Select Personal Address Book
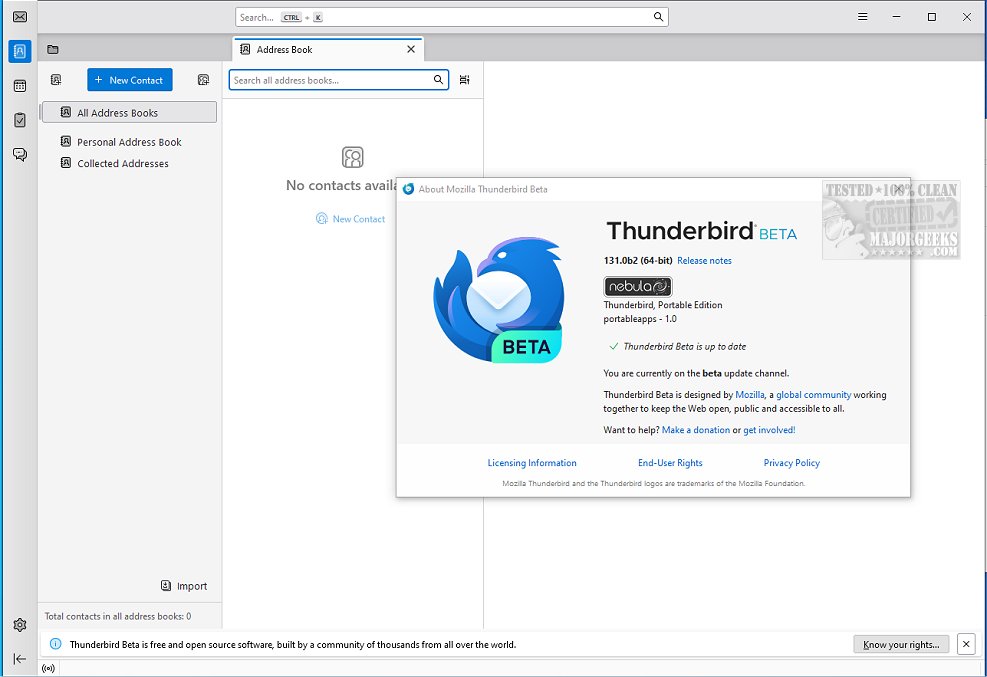987x677 pixels. point(129,142)
